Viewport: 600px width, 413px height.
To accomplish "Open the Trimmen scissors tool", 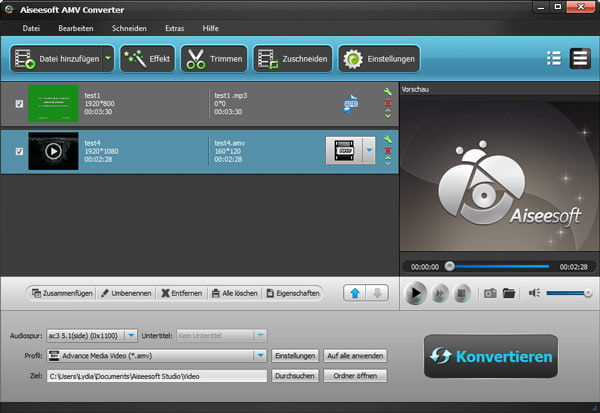I will click(214, 59).
